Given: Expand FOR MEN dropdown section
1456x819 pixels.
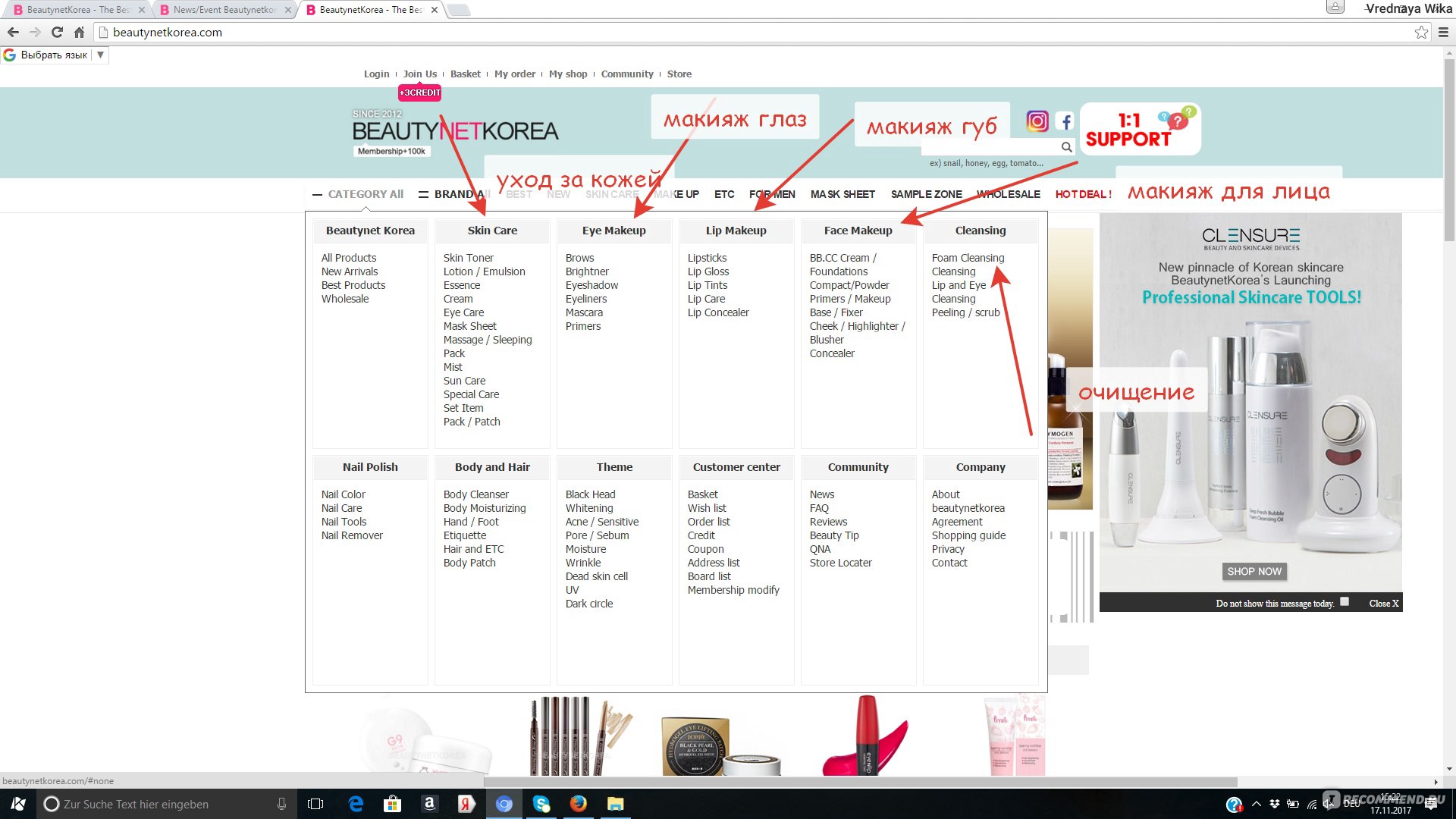Looking at the screenshot, I should [771, 194].
